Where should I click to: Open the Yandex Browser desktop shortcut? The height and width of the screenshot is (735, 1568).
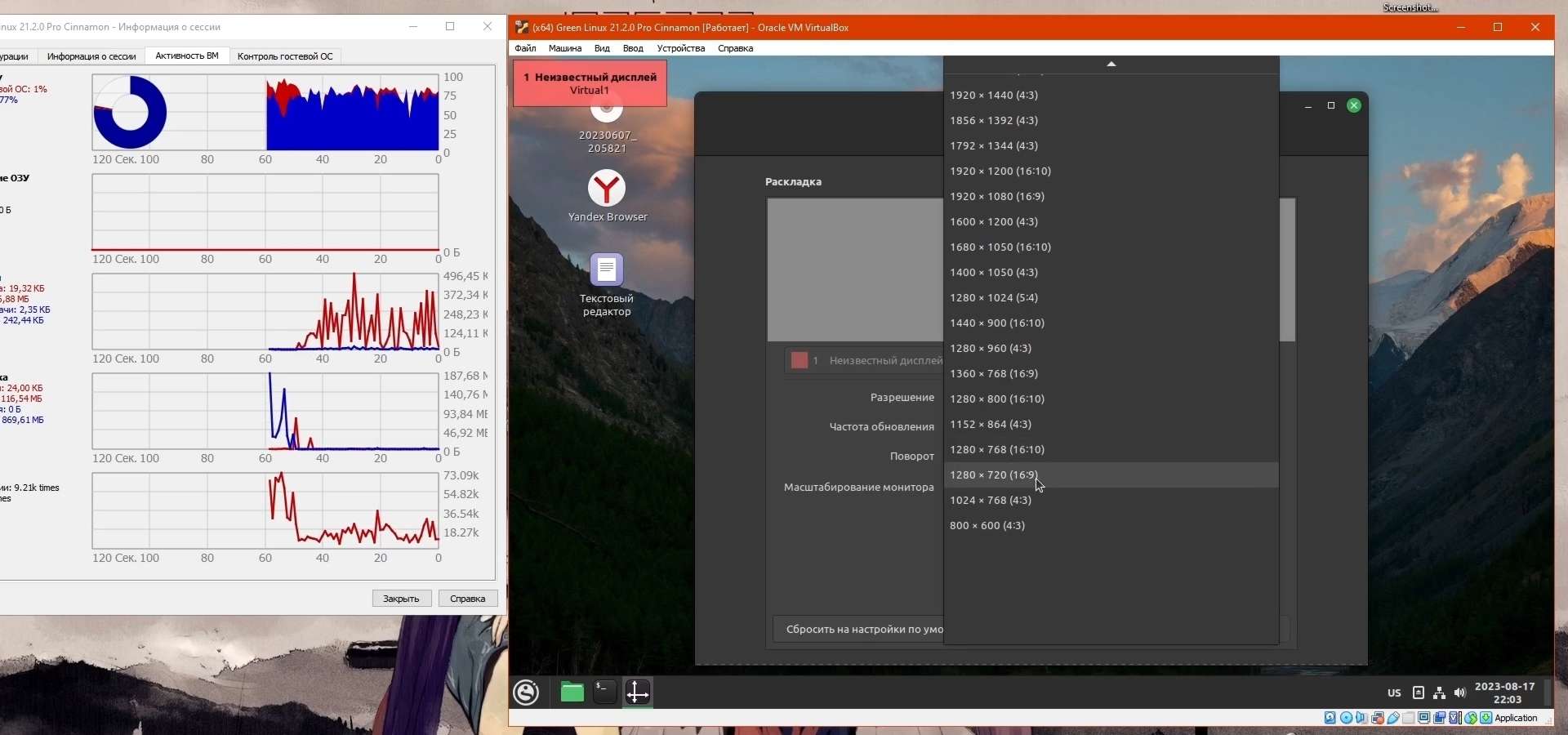click(608, 196)
